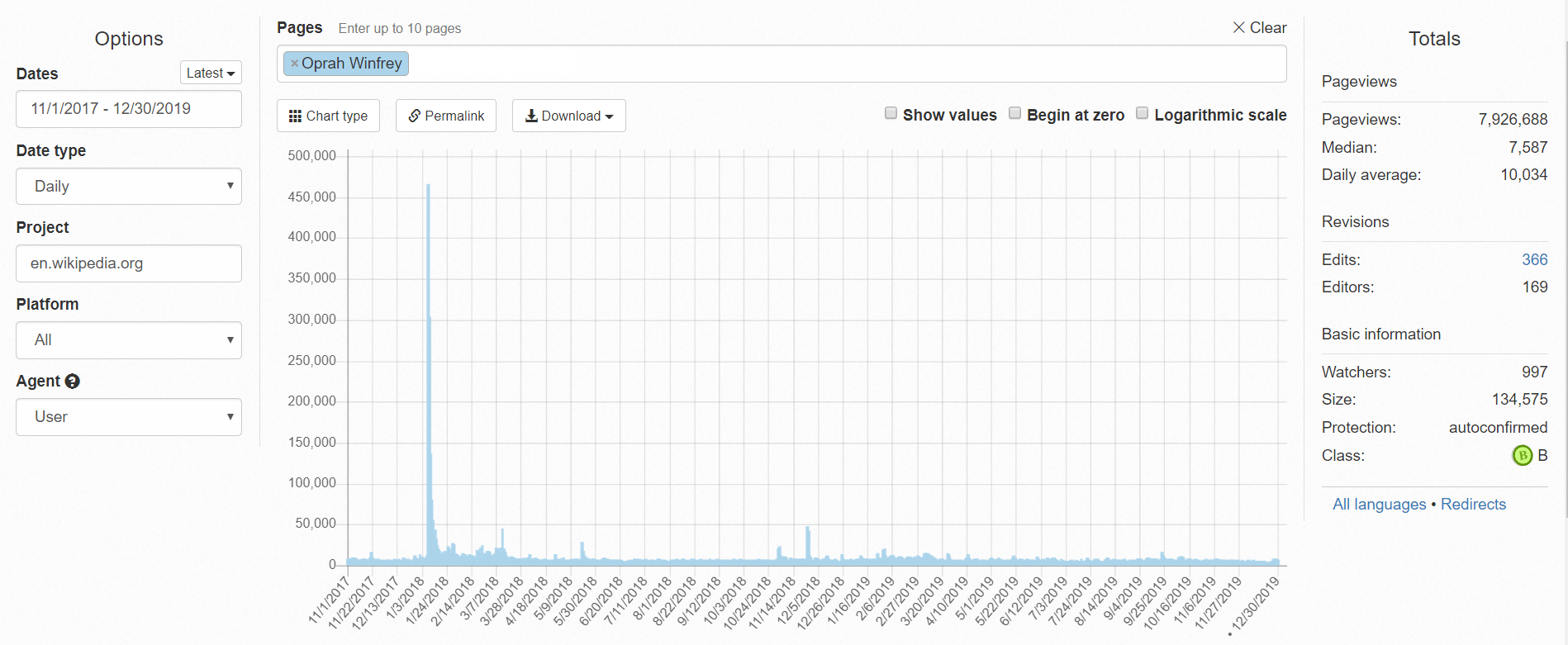Viewport: 1568px width, 645px height.
Task: Click the Agent help question-mark icon
Action: click(73, 382)
